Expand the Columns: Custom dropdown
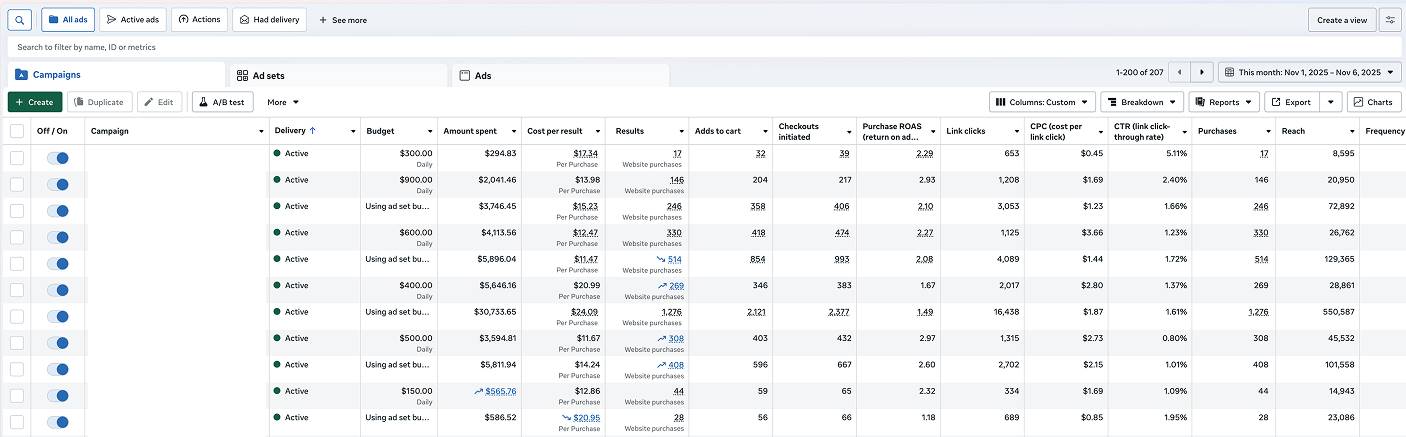 (x=1041, y=102)
